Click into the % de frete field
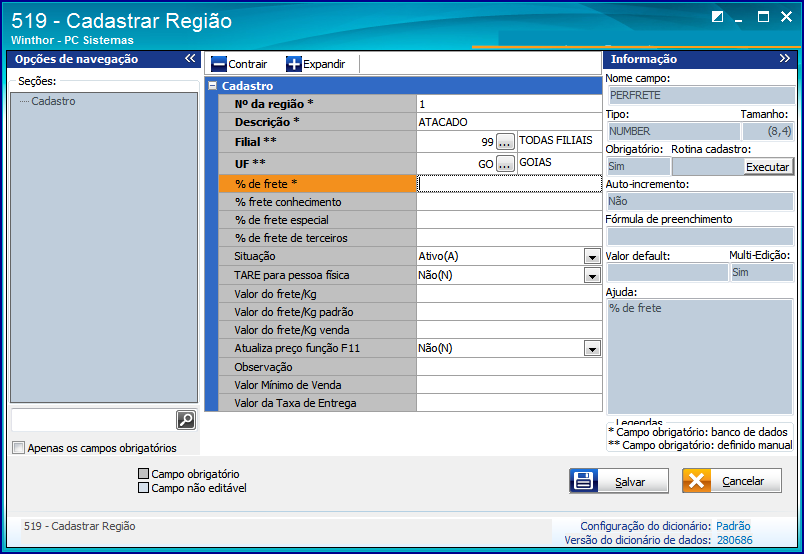804x554 pixels. pyautogui.click(x=509, y=184)
